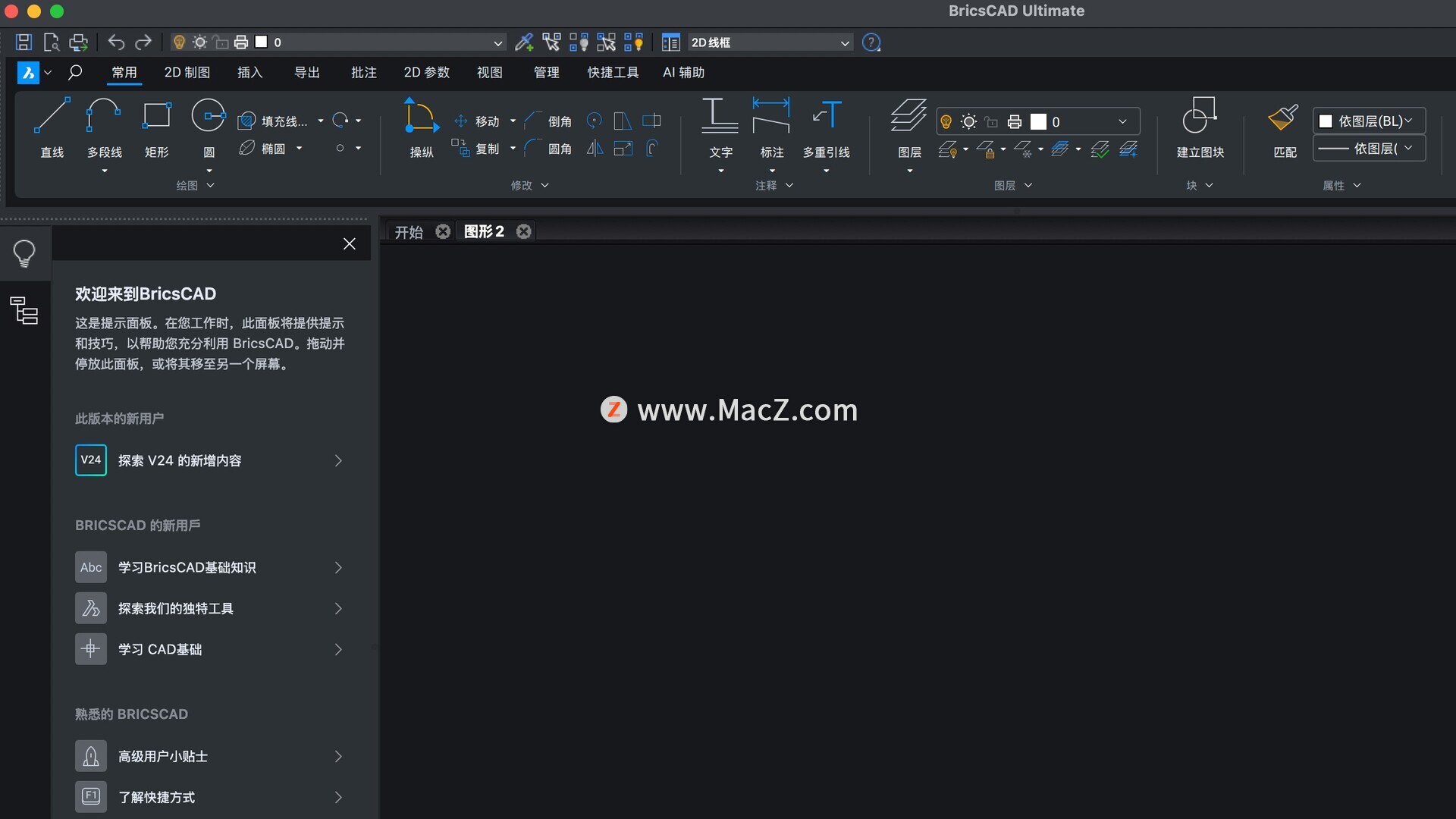The width and height of the screenshot is (1456, 819).
Task: Select the Match properties (匹配) brush icon
Action: point(1284,117)
